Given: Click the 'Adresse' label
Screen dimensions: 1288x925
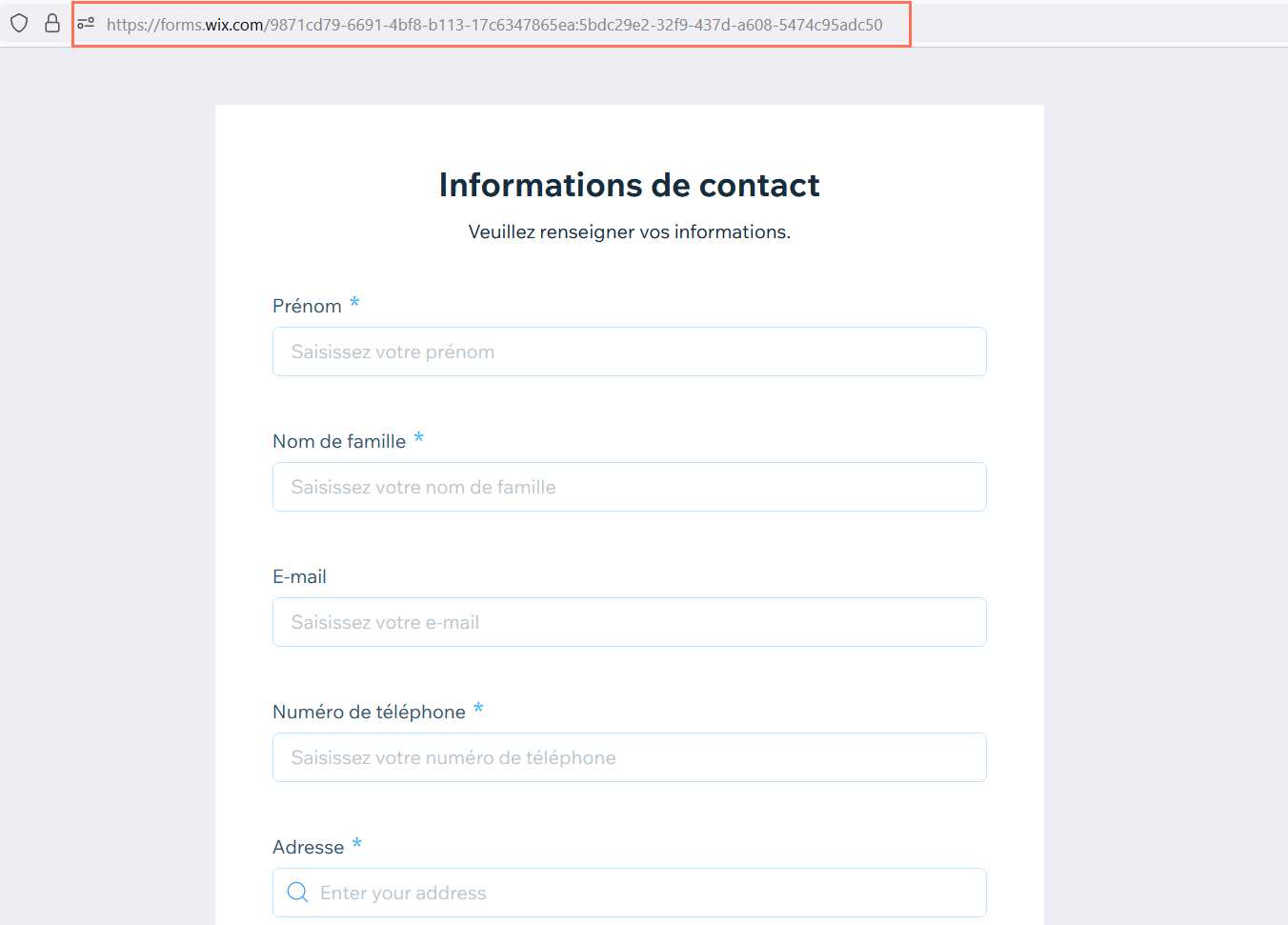Looking at the screenshot, I should pyautogui.click(x=308, y=847).
